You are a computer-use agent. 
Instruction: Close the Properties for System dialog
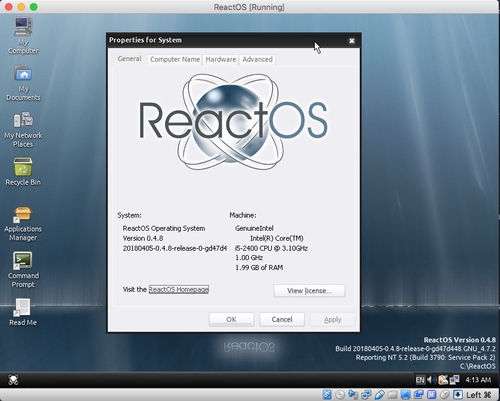tap(352, 41)
